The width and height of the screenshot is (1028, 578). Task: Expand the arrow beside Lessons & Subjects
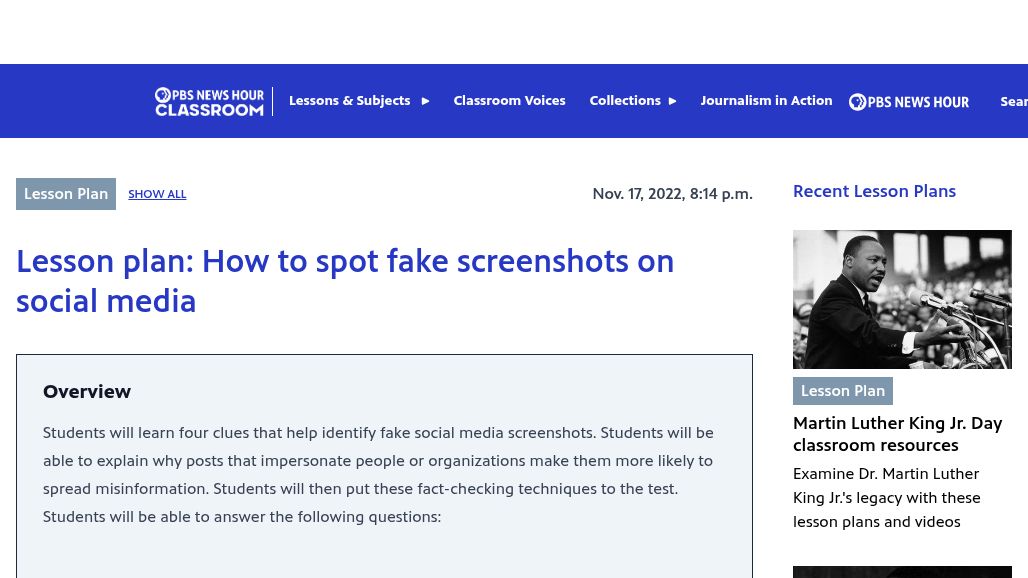(x=425, y=101)
